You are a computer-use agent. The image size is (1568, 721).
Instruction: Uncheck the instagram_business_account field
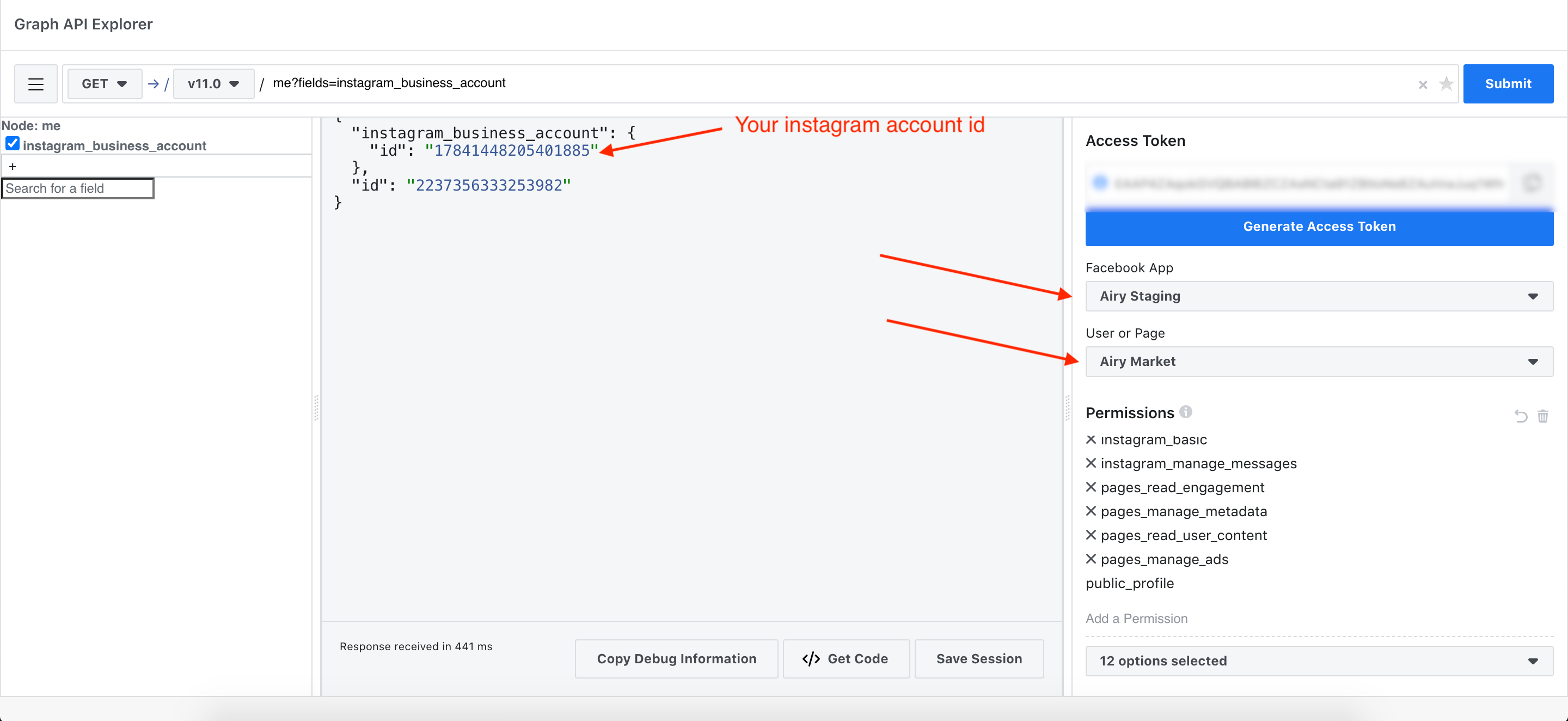click(12, 144)
